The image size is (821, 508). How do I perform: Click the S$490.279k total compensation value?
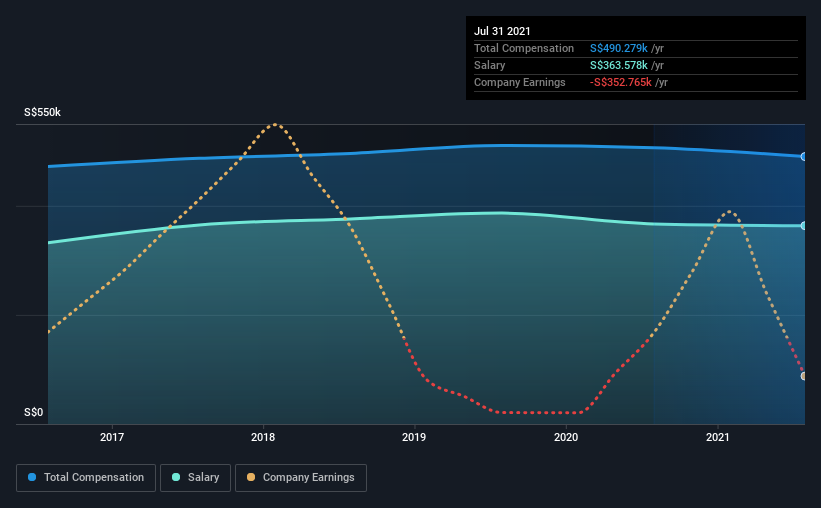coord(618,48)
